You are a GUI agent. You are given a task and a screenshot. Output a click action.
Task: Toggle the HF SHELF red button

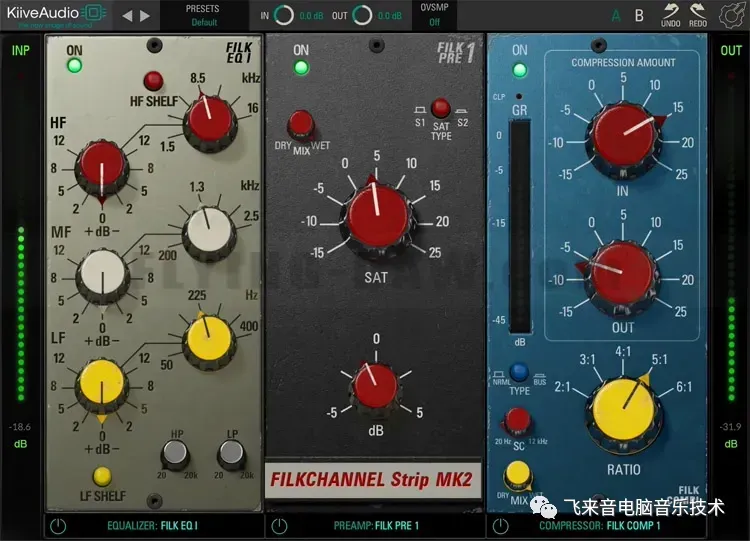coord(153,81)
